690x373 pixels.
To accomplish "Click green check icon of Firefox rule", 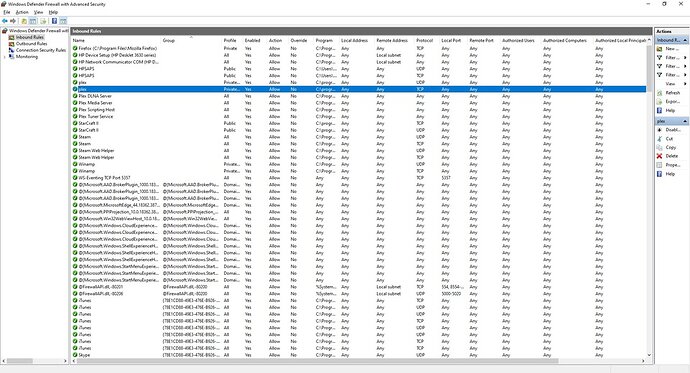I will click(x=75, y=48).
